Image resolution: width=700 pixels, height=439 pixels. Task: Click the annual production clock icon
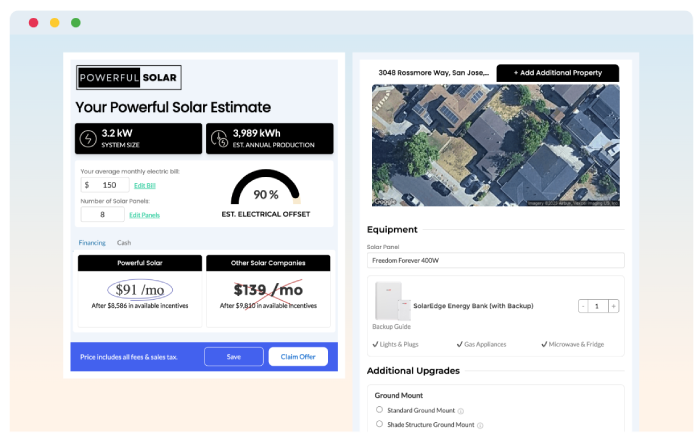(220, 138)
